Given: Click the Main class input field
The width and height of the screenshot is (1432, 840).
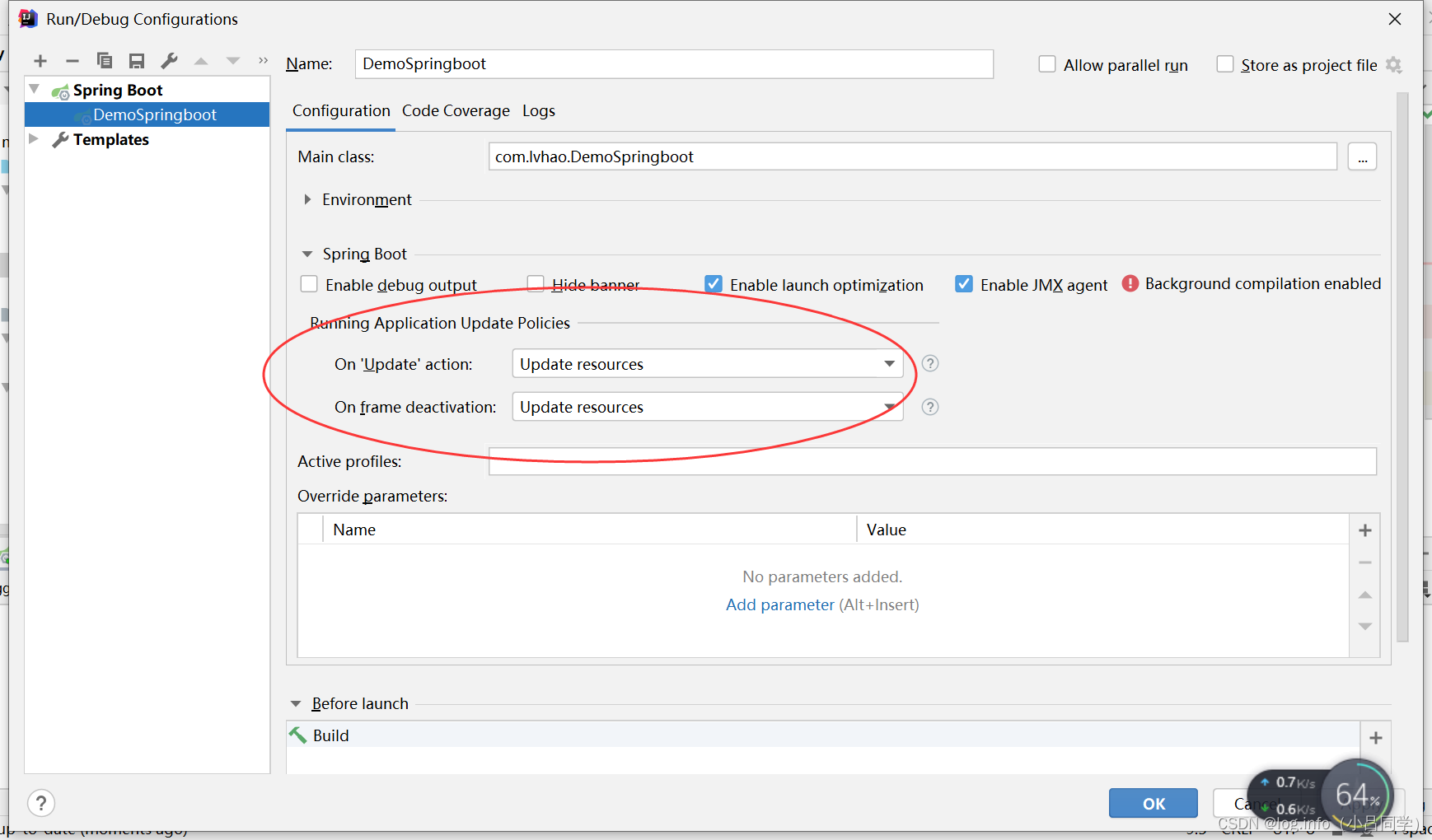Looking at the screenshot, I should 913,156.
